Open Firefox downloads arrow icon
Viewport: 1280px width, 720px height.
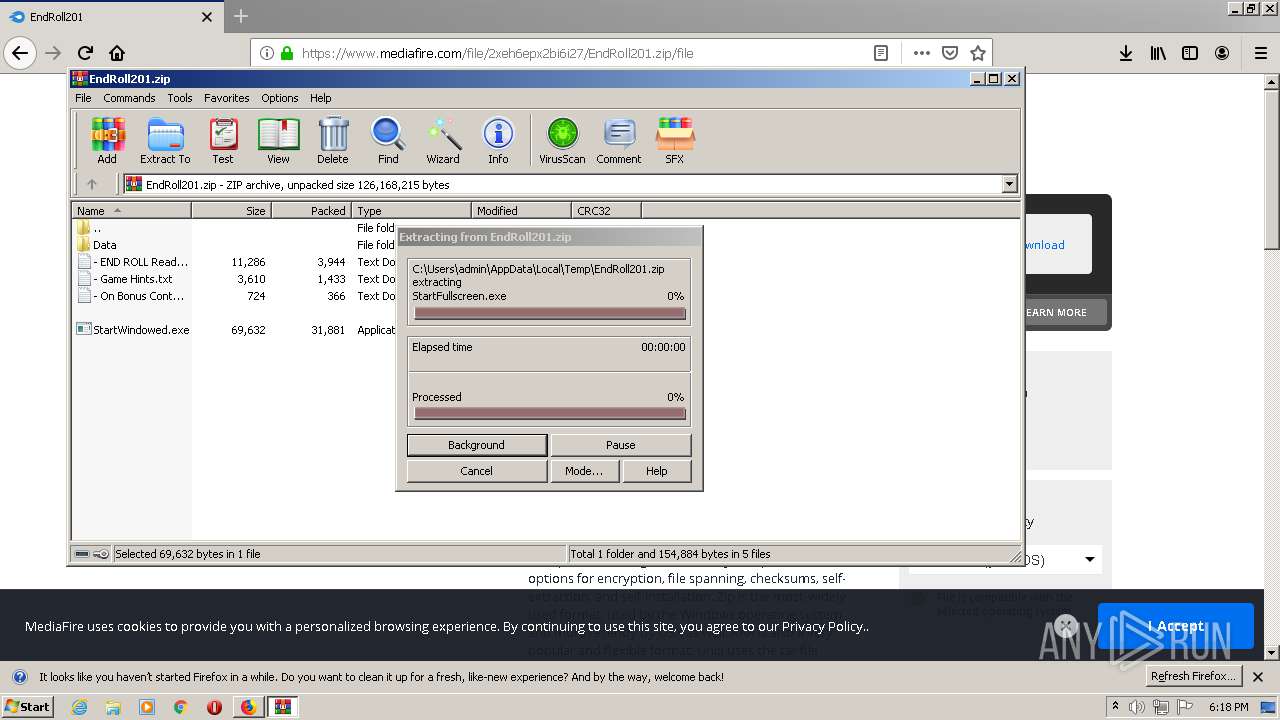[1126, 53]
